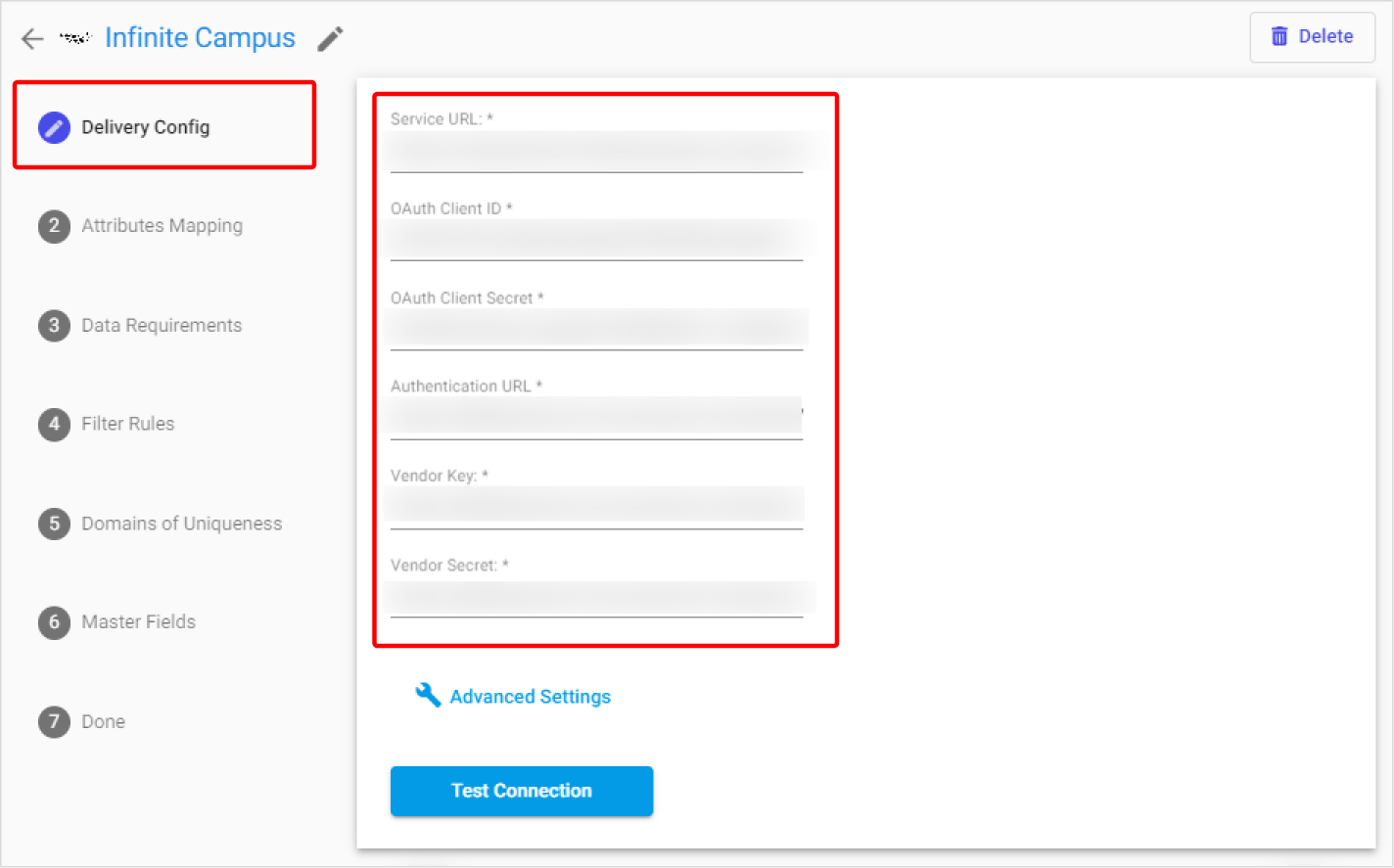Navigate to the Data Requirements step
Screen dimensions: 1394x868
pos(162,325)
